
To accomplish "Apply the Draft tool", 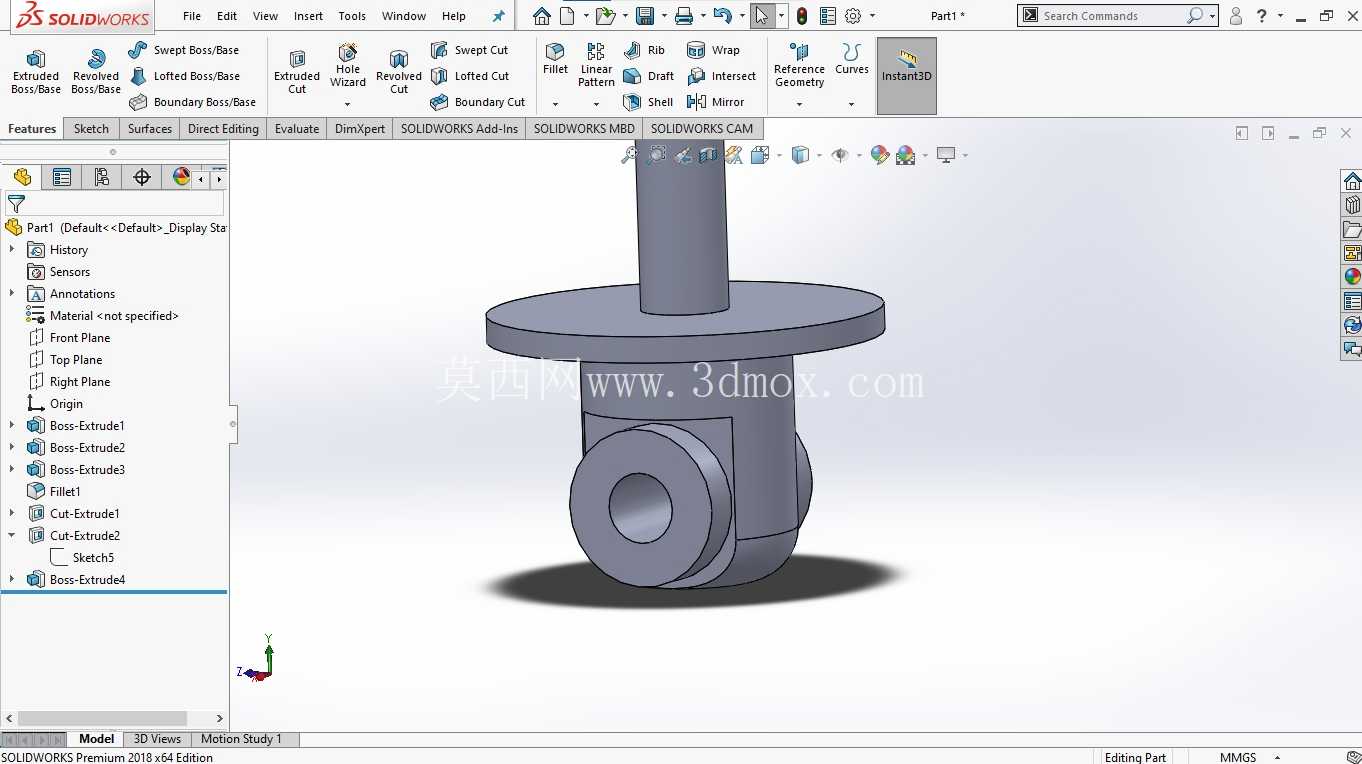I will click(x=648, y=76).
